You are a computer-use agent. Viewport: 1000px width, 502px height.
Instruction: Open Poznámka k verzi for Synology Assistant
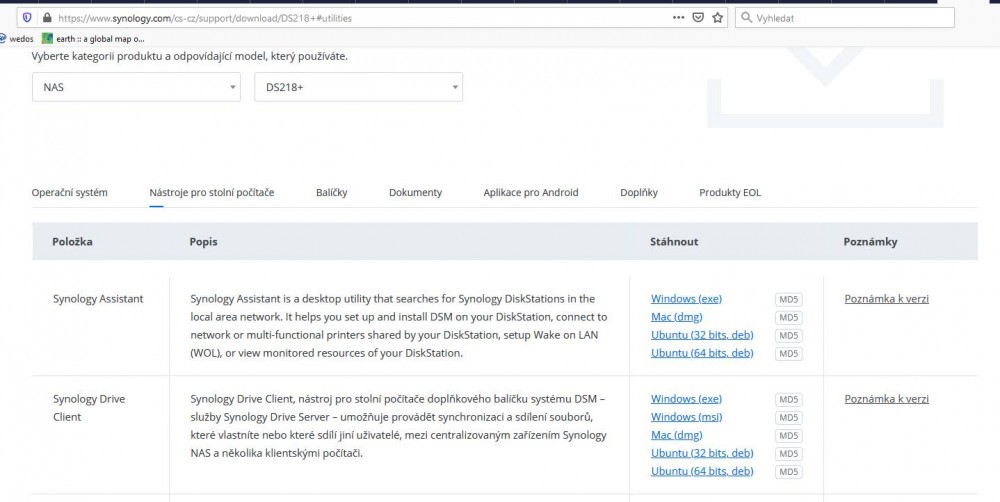click(886, 299)
